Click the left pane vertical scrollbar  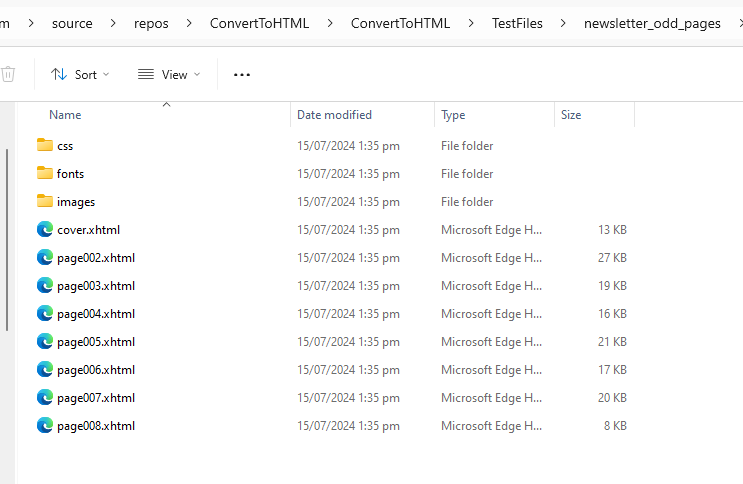pyautogui.click(x=8, y=240)
